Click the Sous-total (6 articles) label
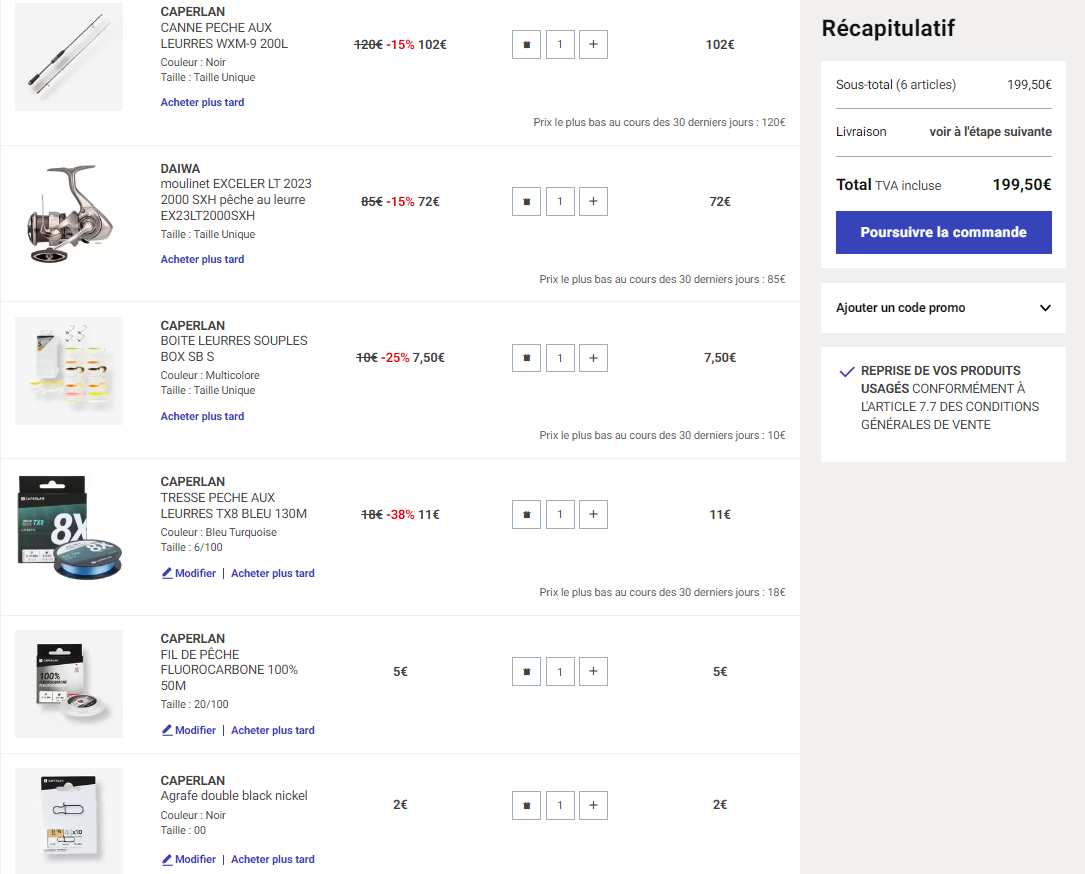 click(895, 84)
